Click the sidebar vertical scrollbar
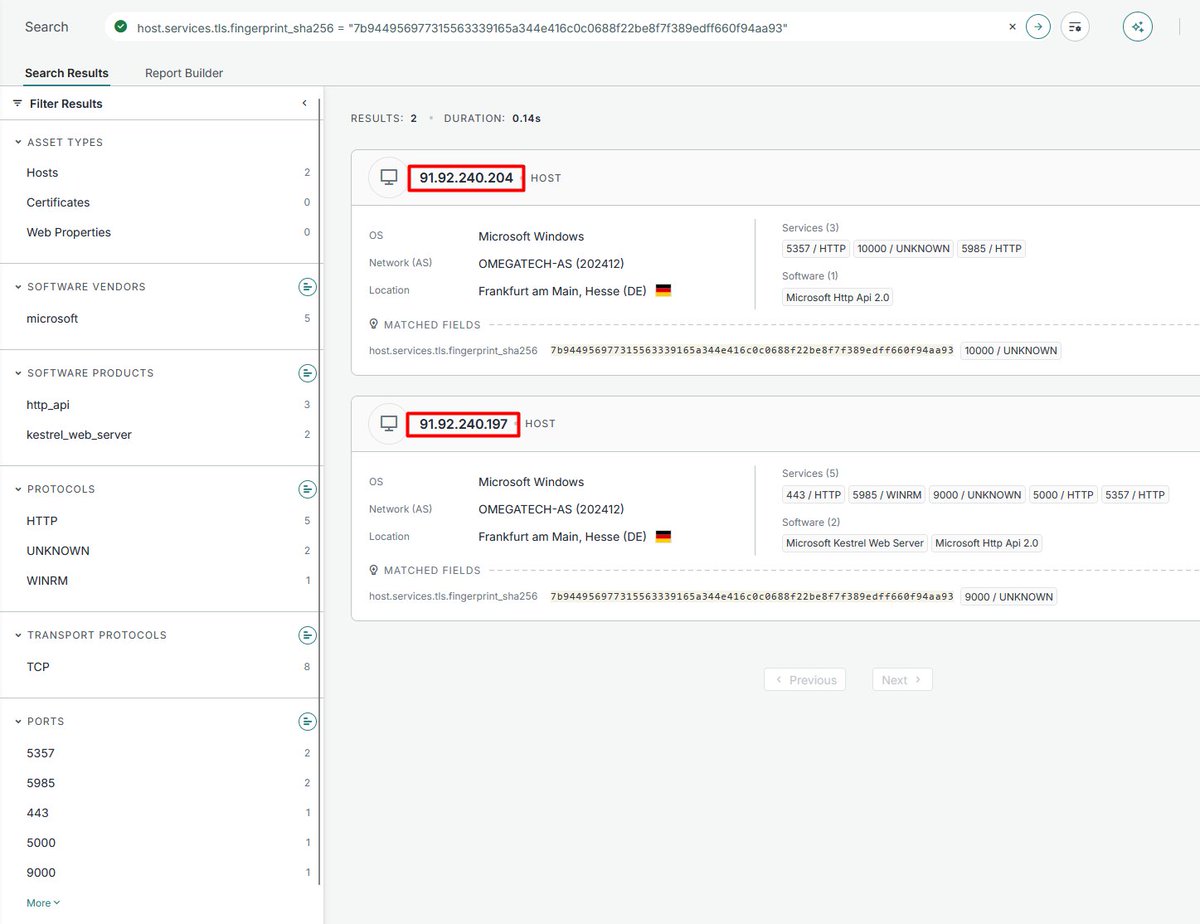The height and width of the screenshot is (924, 1200). click(x=320, y=490)
